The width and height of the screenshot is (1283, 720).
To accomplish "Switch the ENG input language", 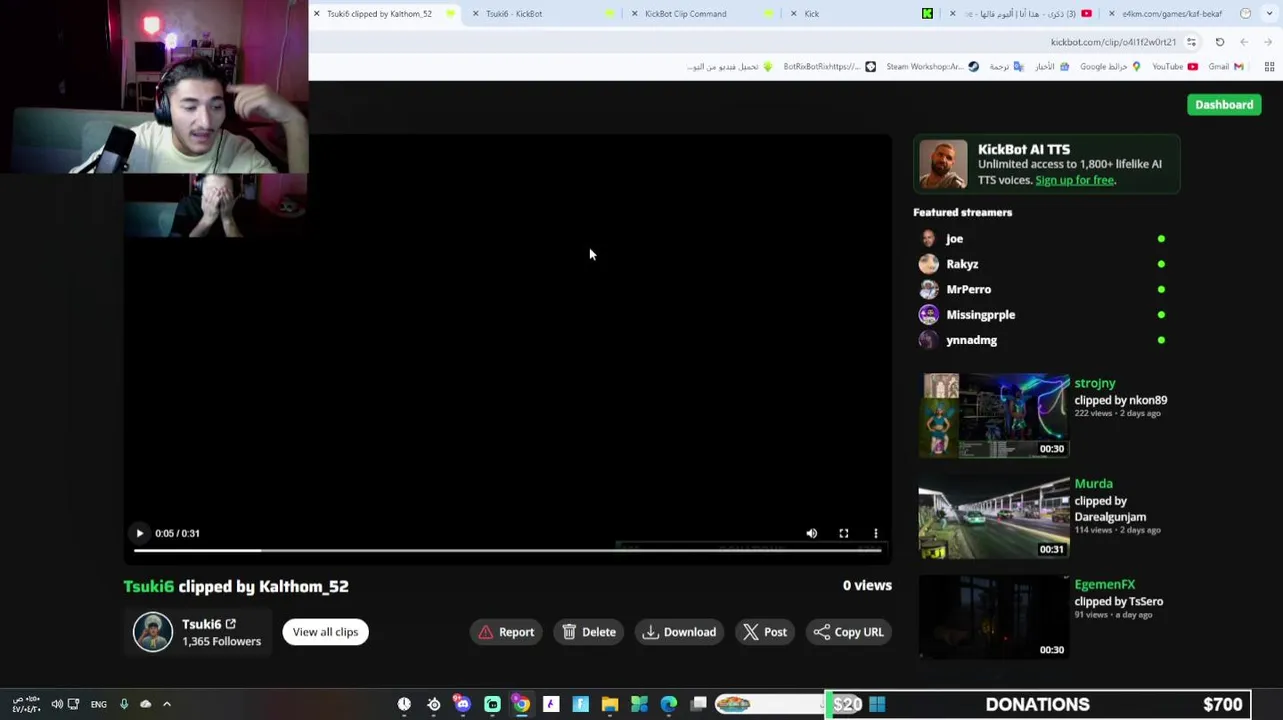I will 98,704.
